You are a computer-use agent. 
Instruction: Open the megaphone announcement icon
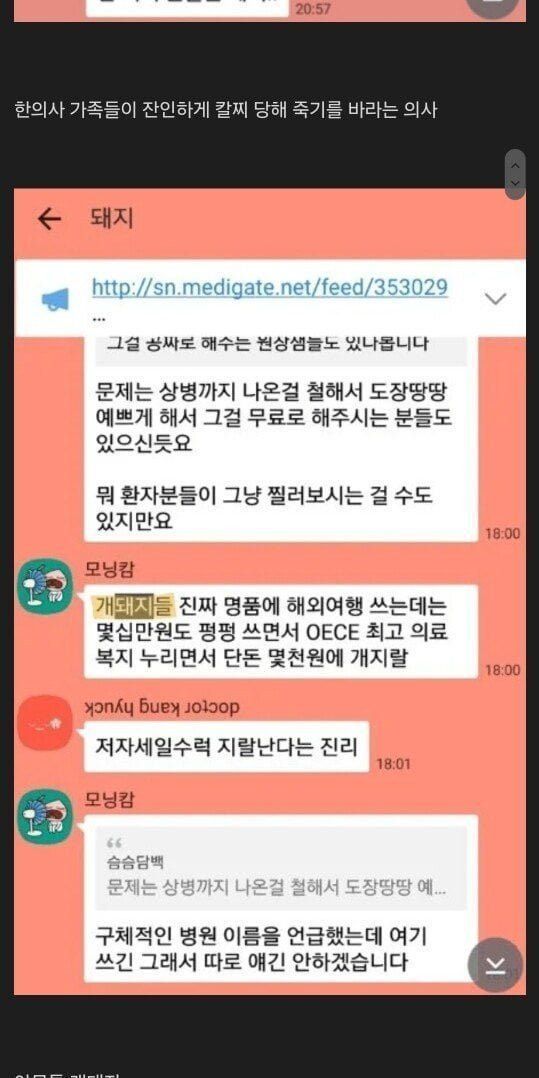tap(56, 300)
